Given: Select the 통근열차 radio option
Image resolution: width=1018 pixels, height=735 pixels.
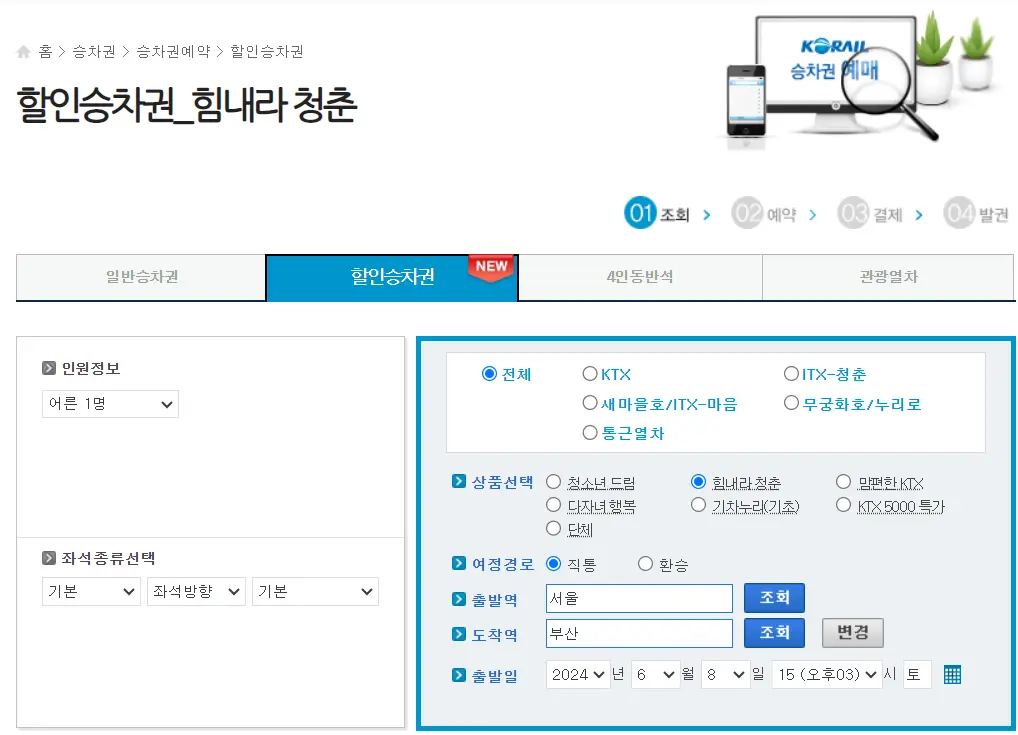Looking at the screenshot, I should click(590, 432).
